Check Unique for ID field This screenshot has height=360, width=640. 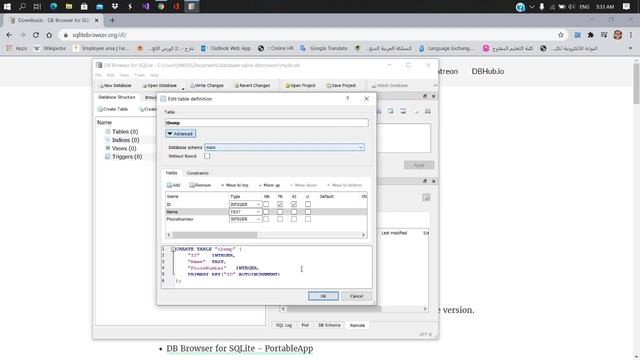[308, 204]
